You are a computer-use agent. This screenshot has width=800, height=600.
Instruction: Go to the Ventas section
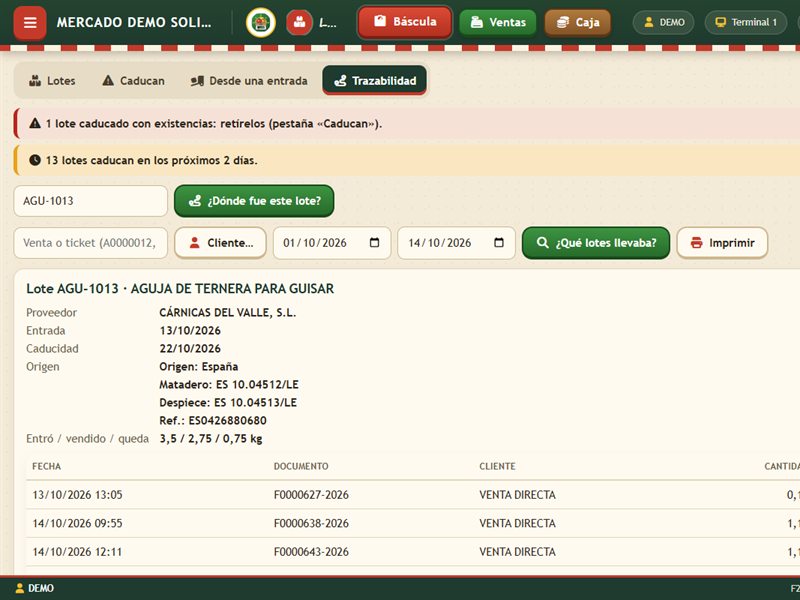click(x=498, y=22)
